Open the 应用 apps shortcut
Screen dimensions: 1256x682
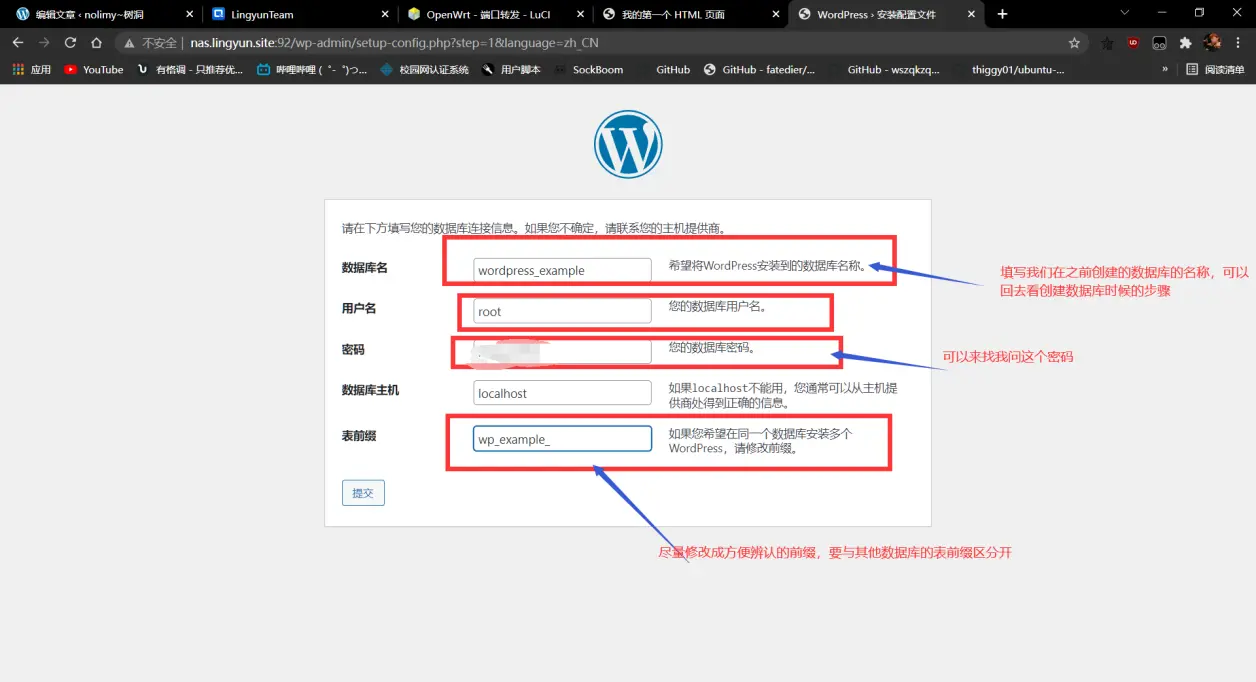coord(32,70)
